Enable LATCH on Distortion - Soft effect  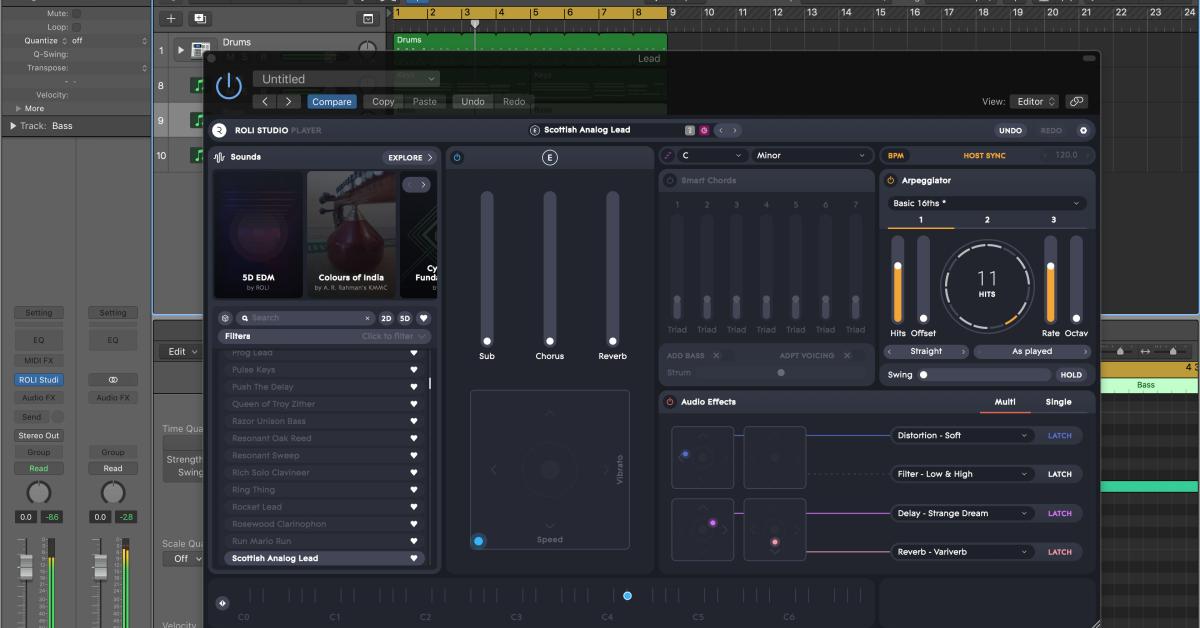pos(1059,435)
